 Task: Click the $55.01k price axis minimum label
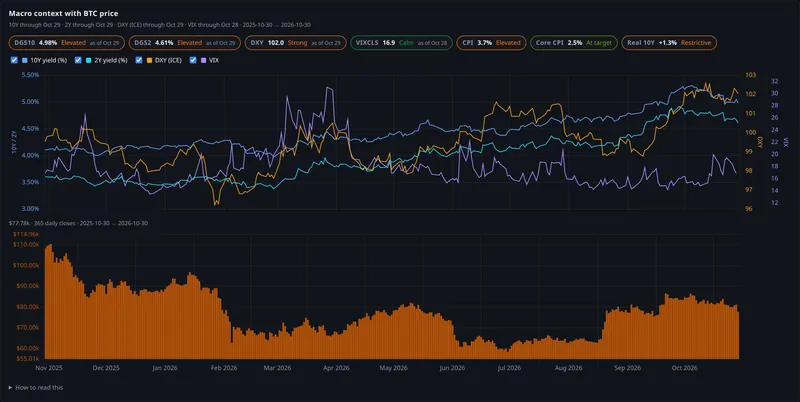[x=28, y=359]
